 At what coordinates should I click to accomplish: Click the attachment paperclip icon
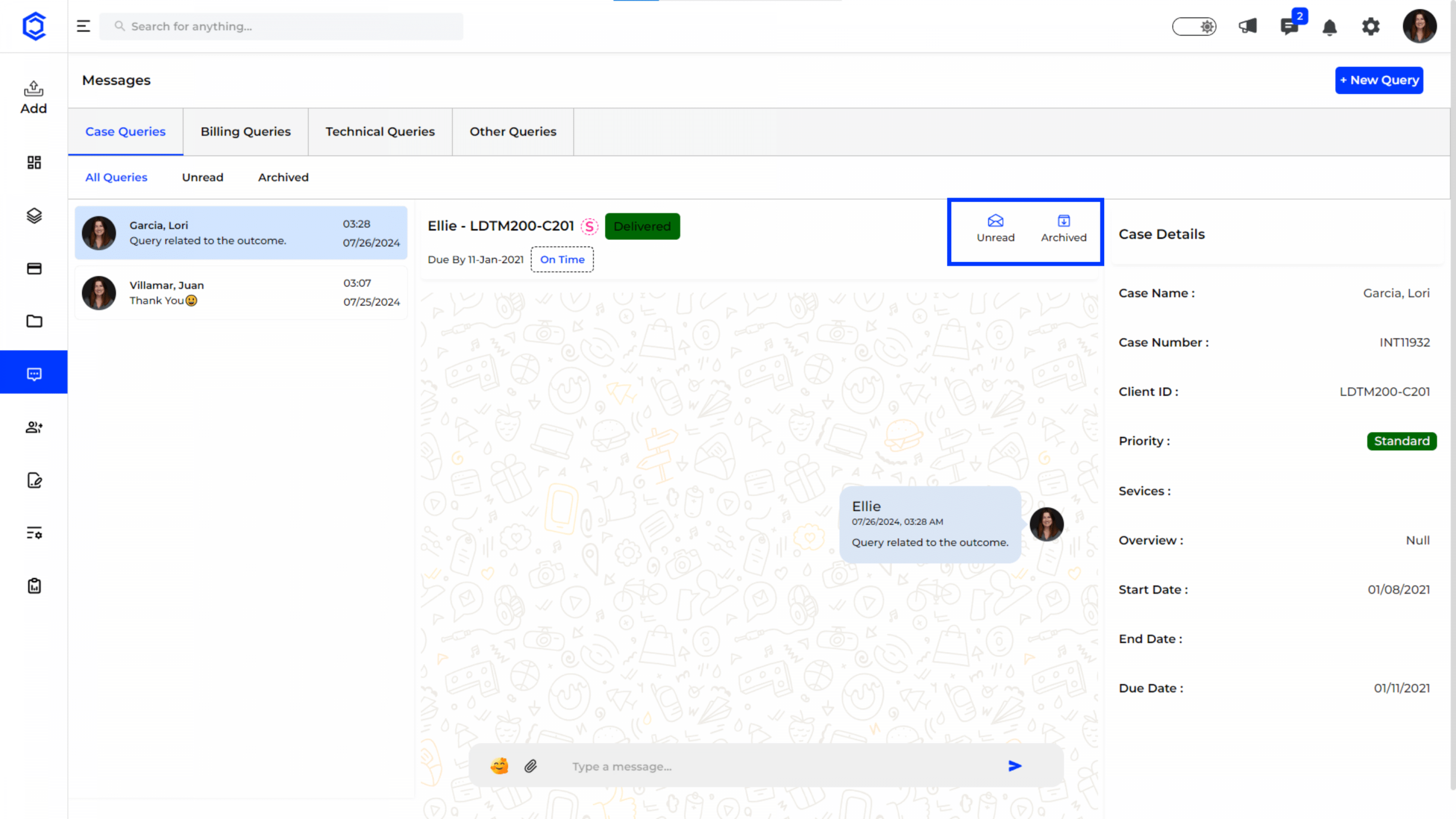530,766
